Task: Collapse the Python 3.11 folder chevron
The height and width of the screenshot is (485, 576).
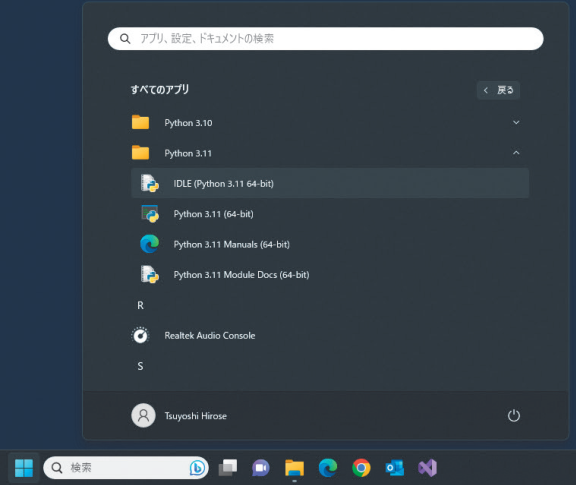Action: coord(516,152)
